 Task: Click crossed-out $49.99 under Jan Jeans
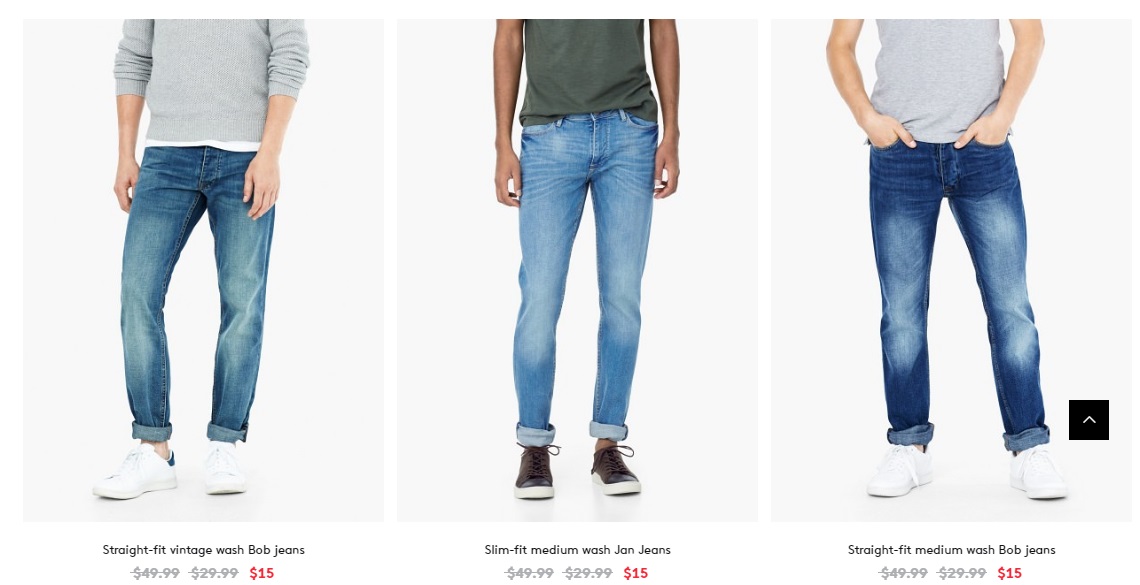tap(529, 573)
